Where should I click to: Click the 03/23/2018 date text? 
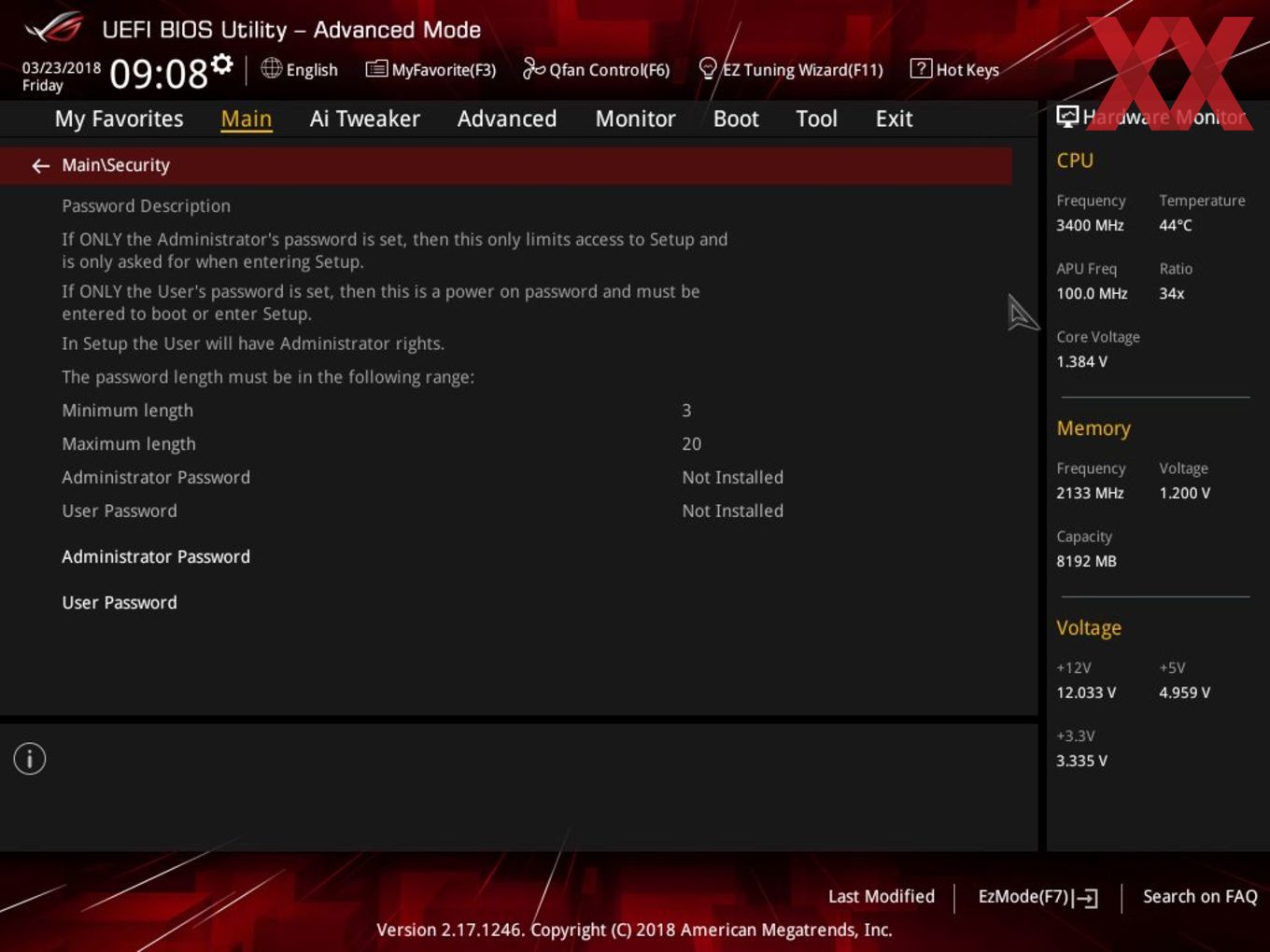click(x=62, y=67)
